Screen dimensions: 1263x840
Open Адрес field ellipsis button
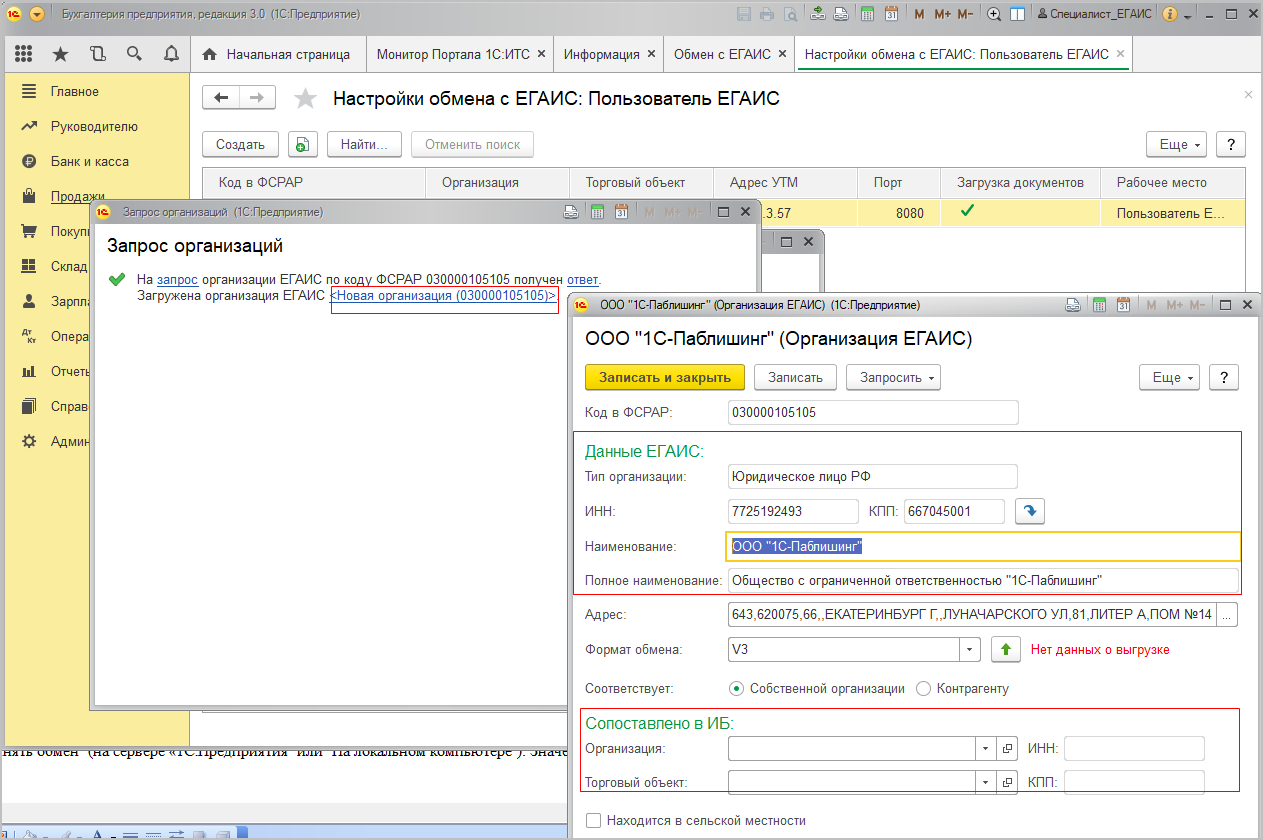(x=1228, y=615)
